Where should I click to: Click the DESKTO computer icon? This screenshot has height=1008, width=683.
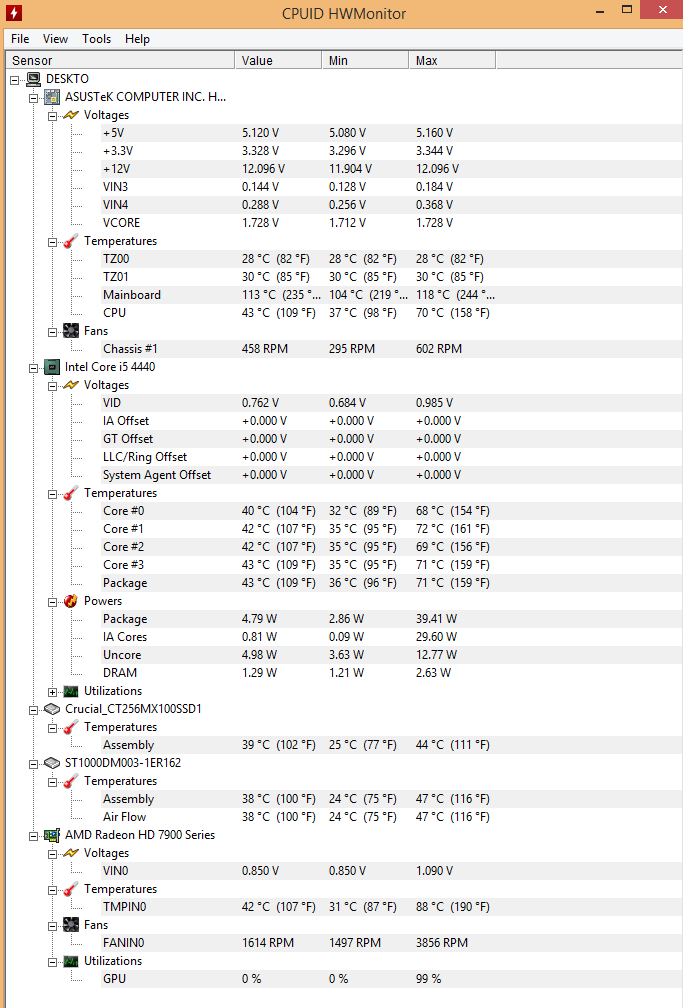(x=33, y=79)
